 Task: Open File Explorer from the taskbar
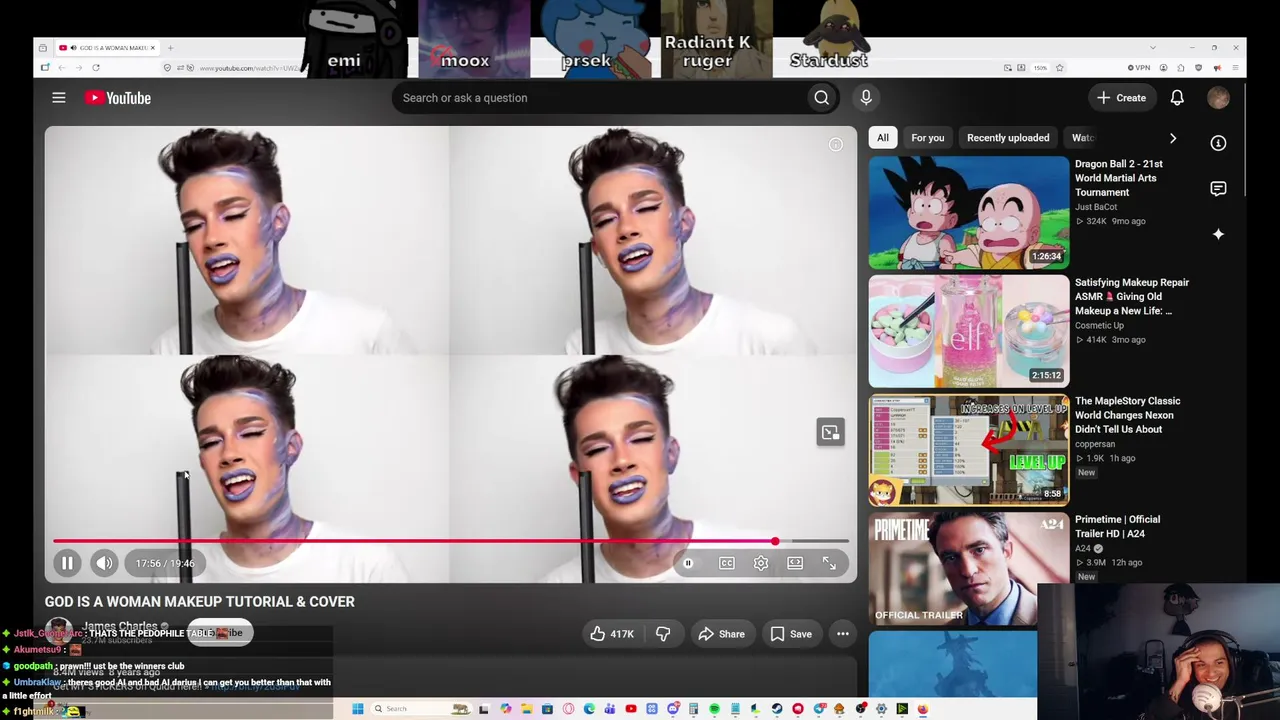526,709
